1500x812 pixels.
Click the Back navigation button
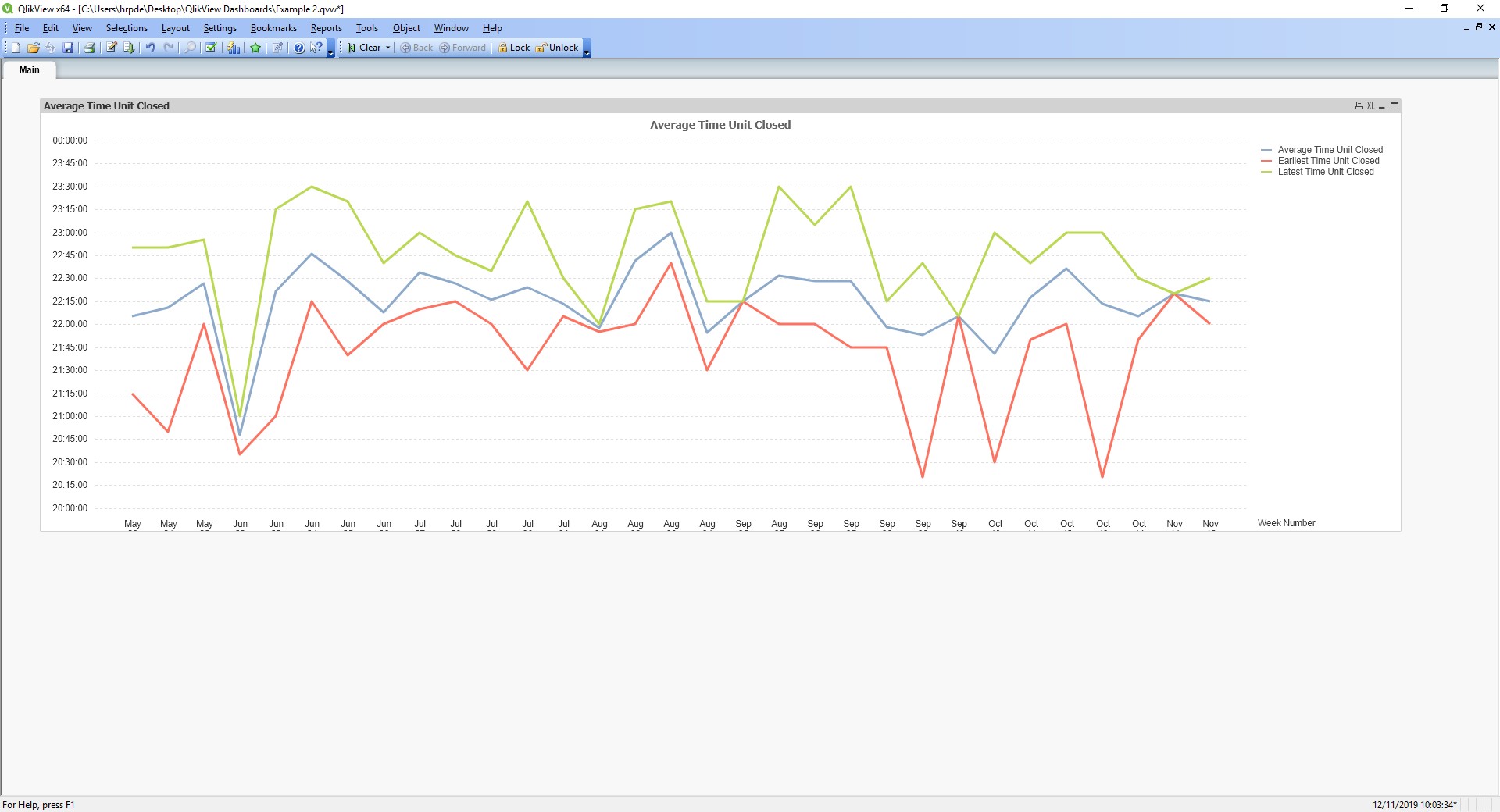coord(416,48)
